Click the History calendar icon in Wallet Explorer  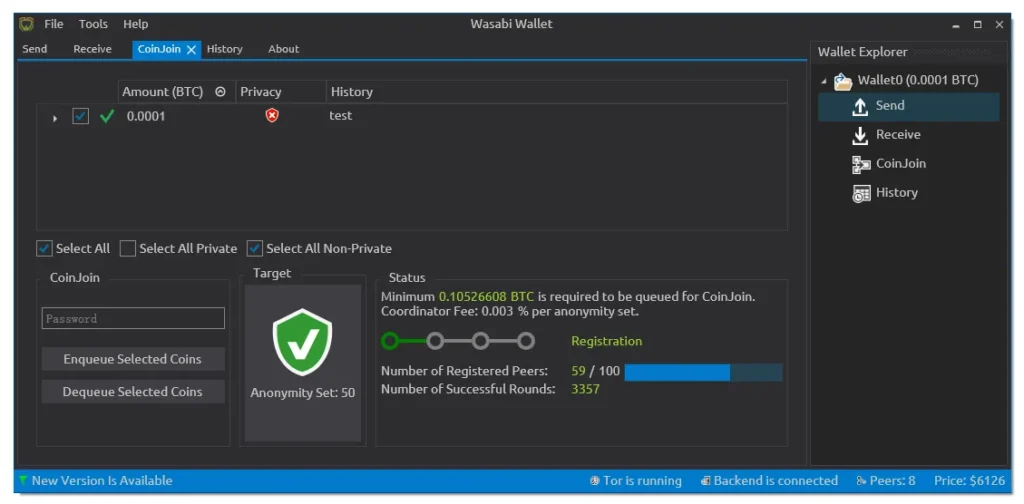pos(860,193)
